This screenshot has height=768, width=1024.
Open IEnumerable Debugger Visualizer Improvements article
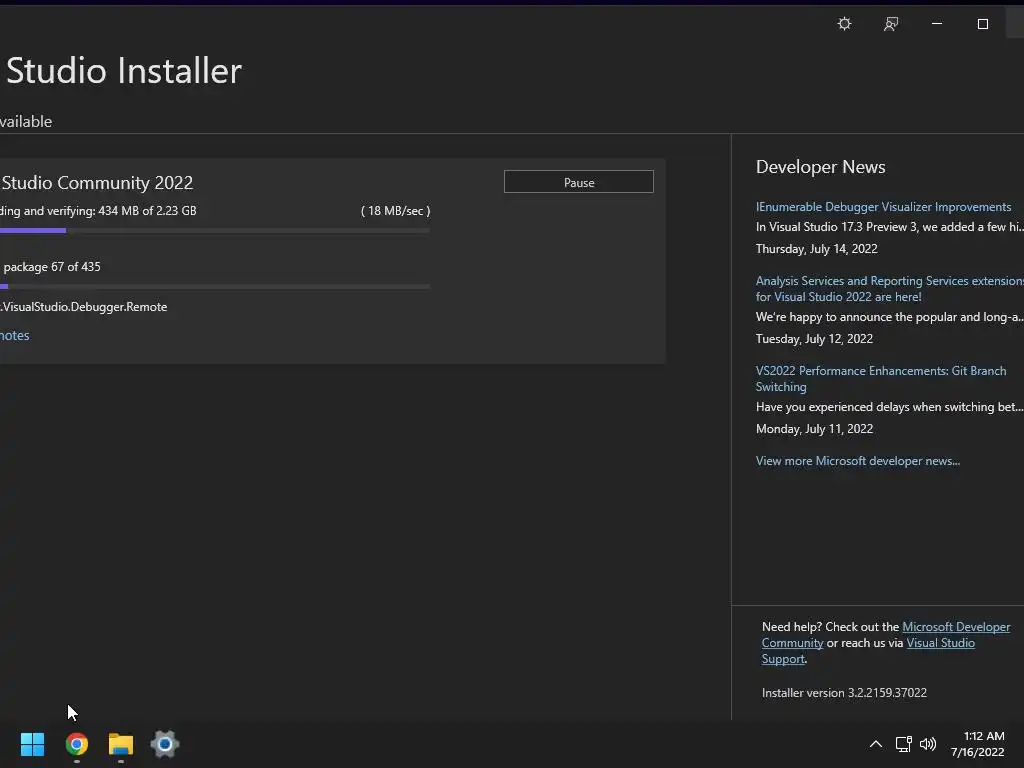pyautogui.click(x=883, y=207)
